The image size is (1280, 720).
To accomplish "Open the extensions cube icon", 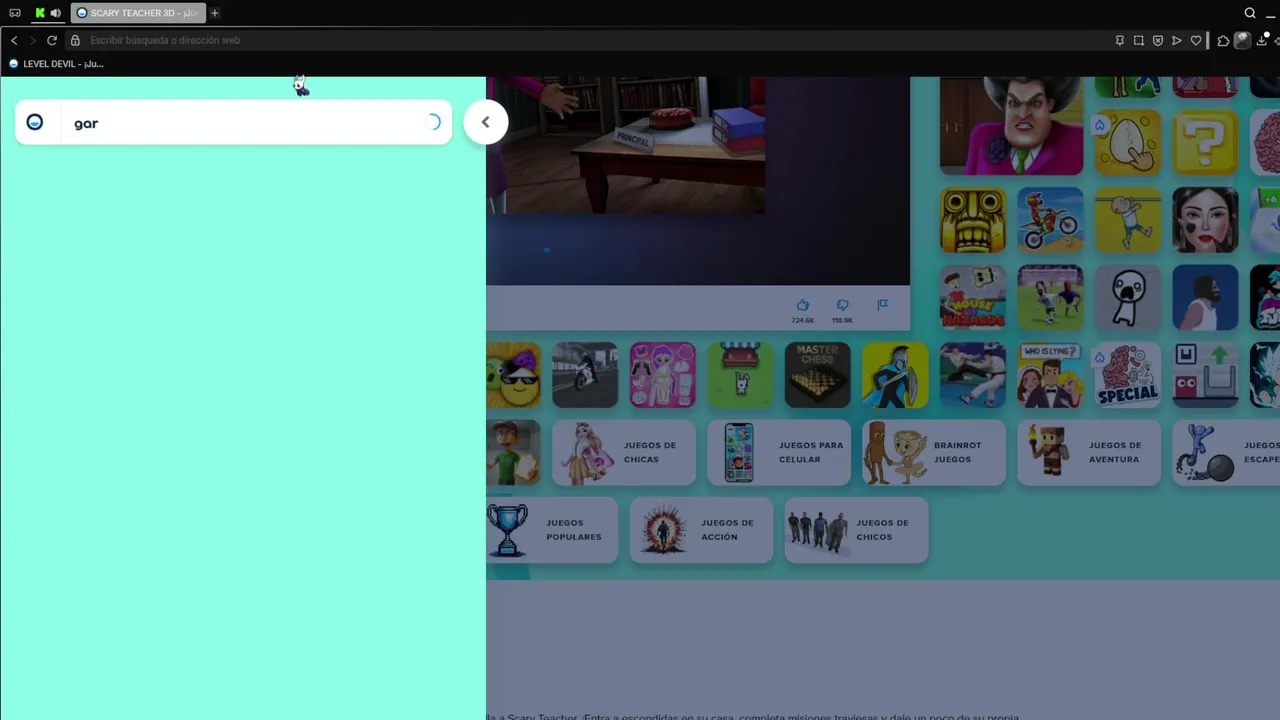I will coord(1223,41).
